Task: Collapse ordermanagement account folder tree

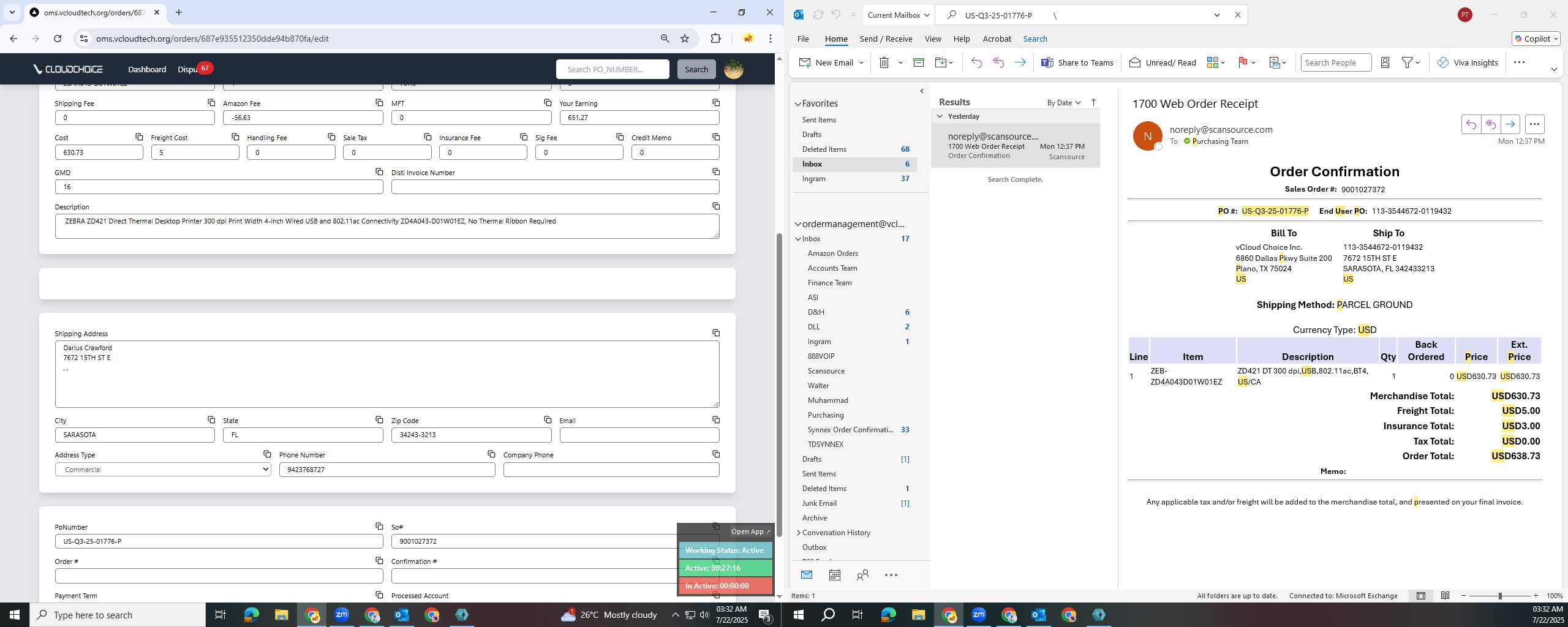Action: click(x=798, y=224)
